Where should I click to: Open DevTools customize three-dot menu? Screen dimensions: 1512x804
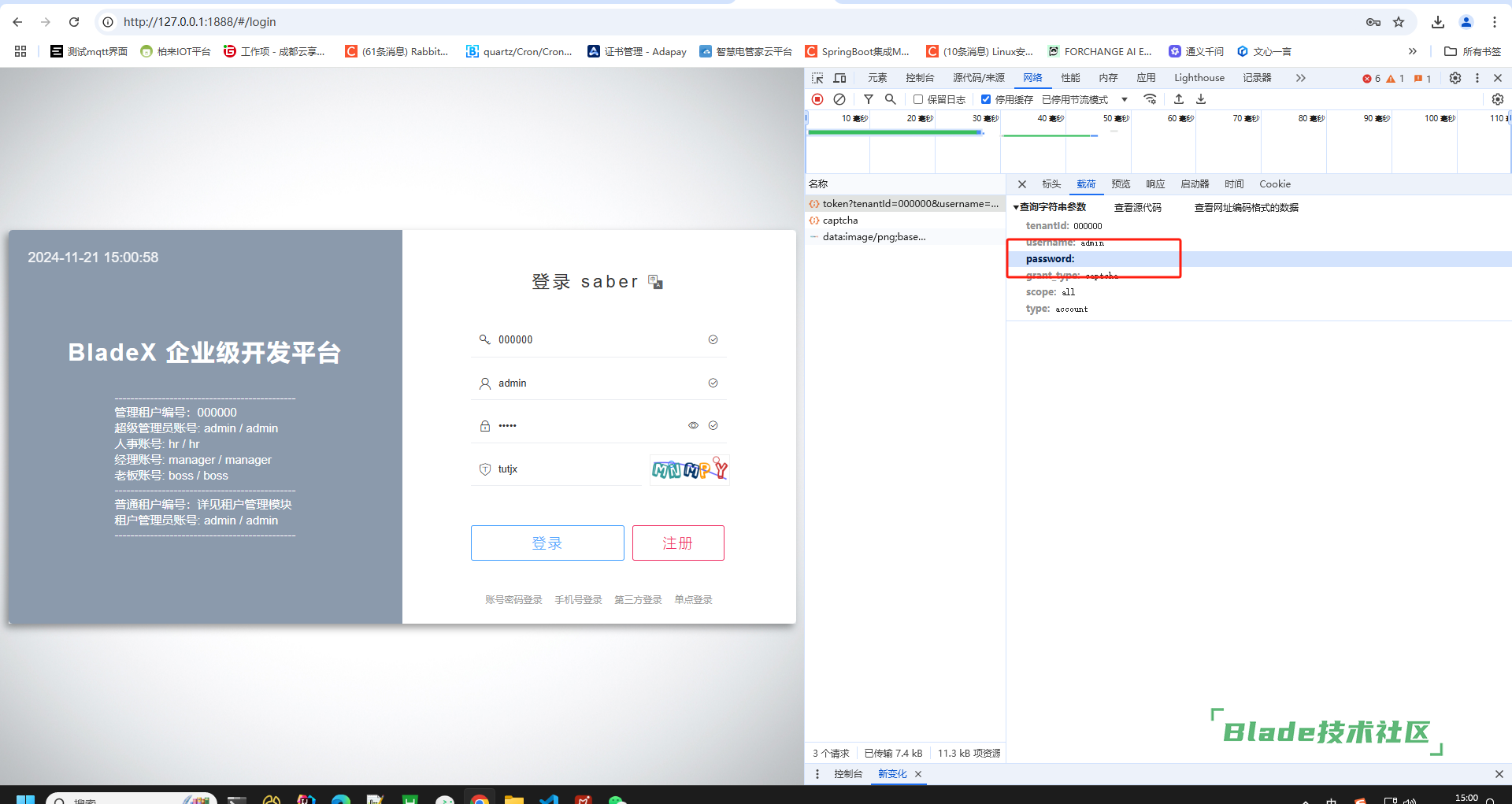(1477, 78)
